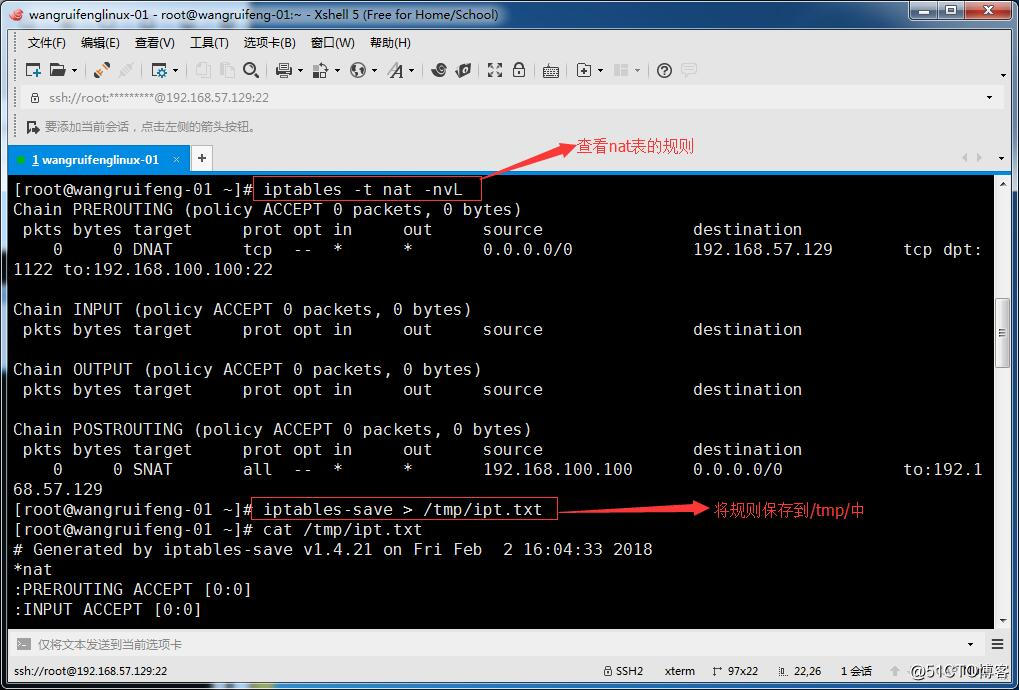Expand the plus-page icon dropdown arrow

point(600,70)
